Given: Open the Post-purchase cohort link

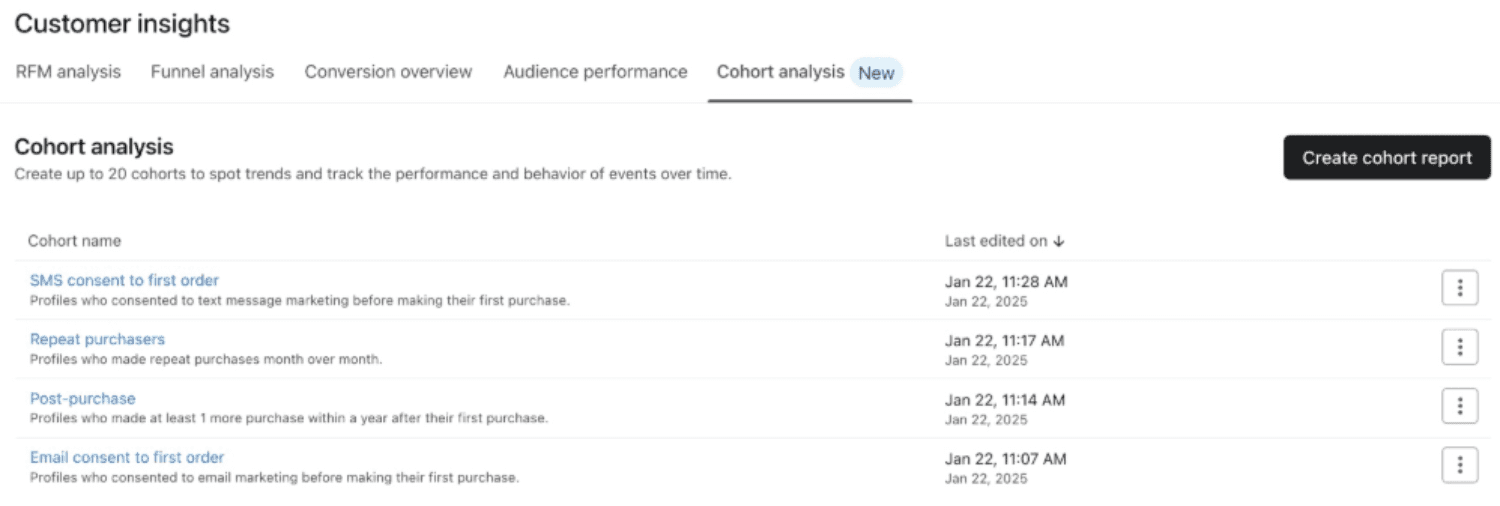Looking at the screenshot, I should [x=82, y=398].
